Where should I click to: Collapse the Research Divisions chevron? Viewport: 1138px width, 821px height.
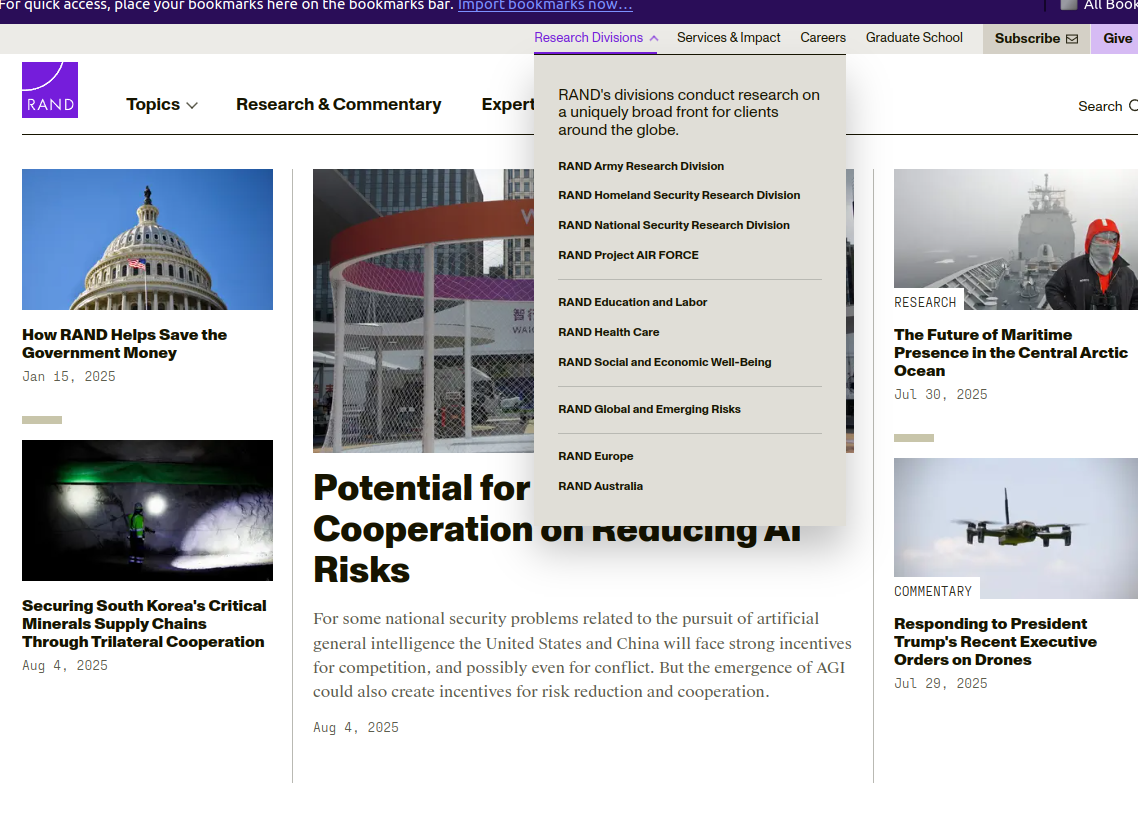pos(654,38)
